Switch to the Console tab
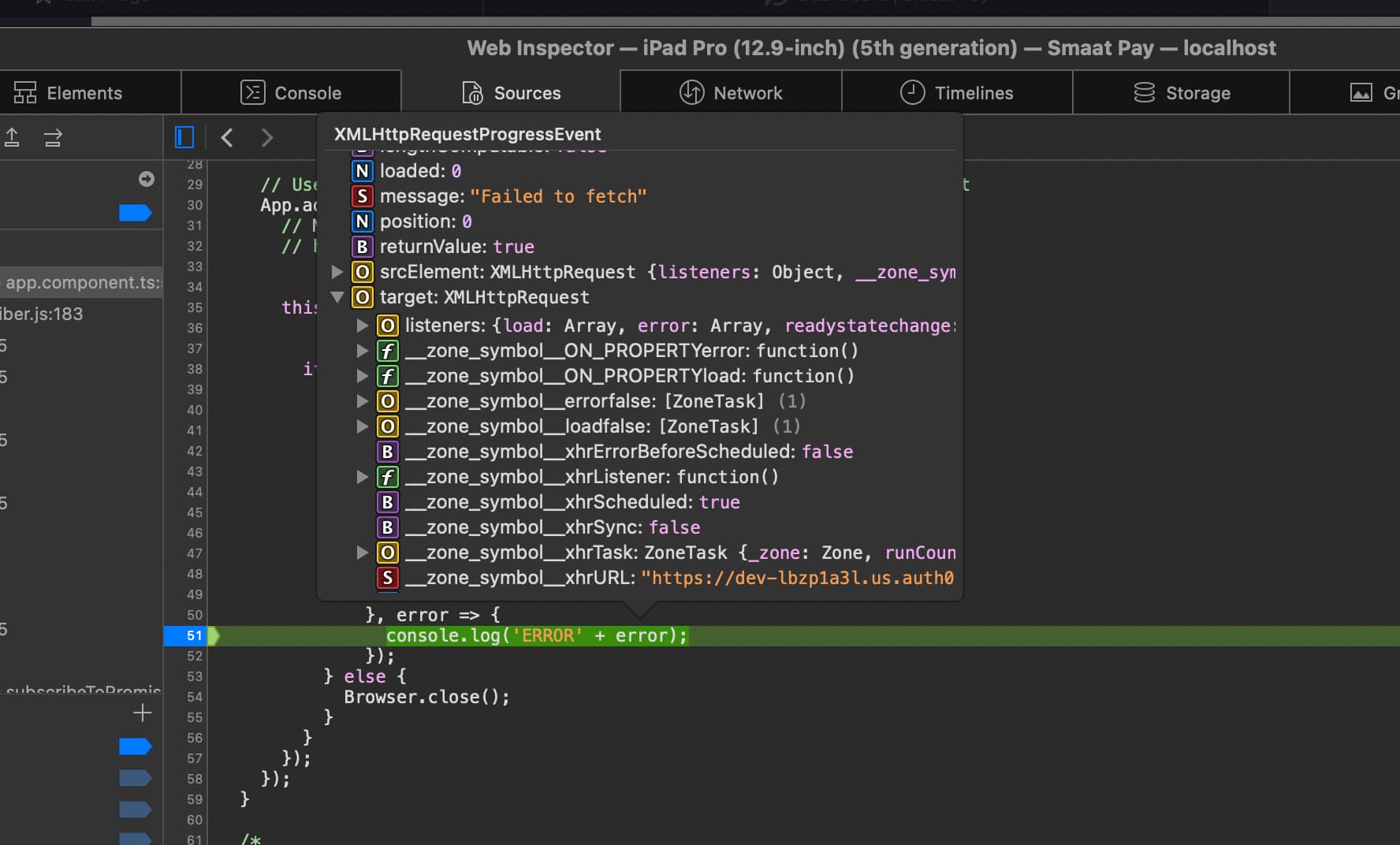This screenshot has height=845, width=1400. [292, 93]
